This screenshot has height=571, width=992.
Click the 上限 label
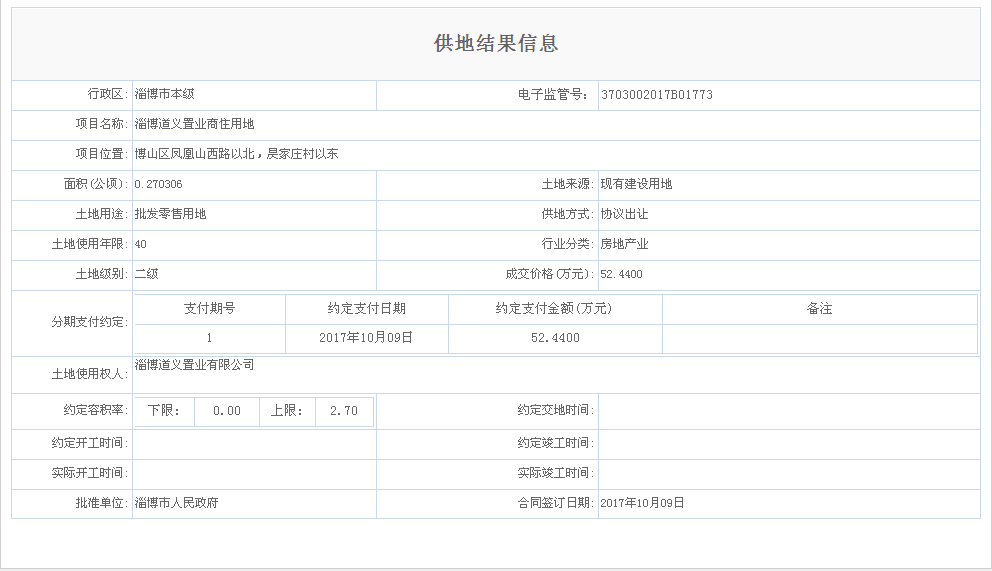(x=286, y=411)
